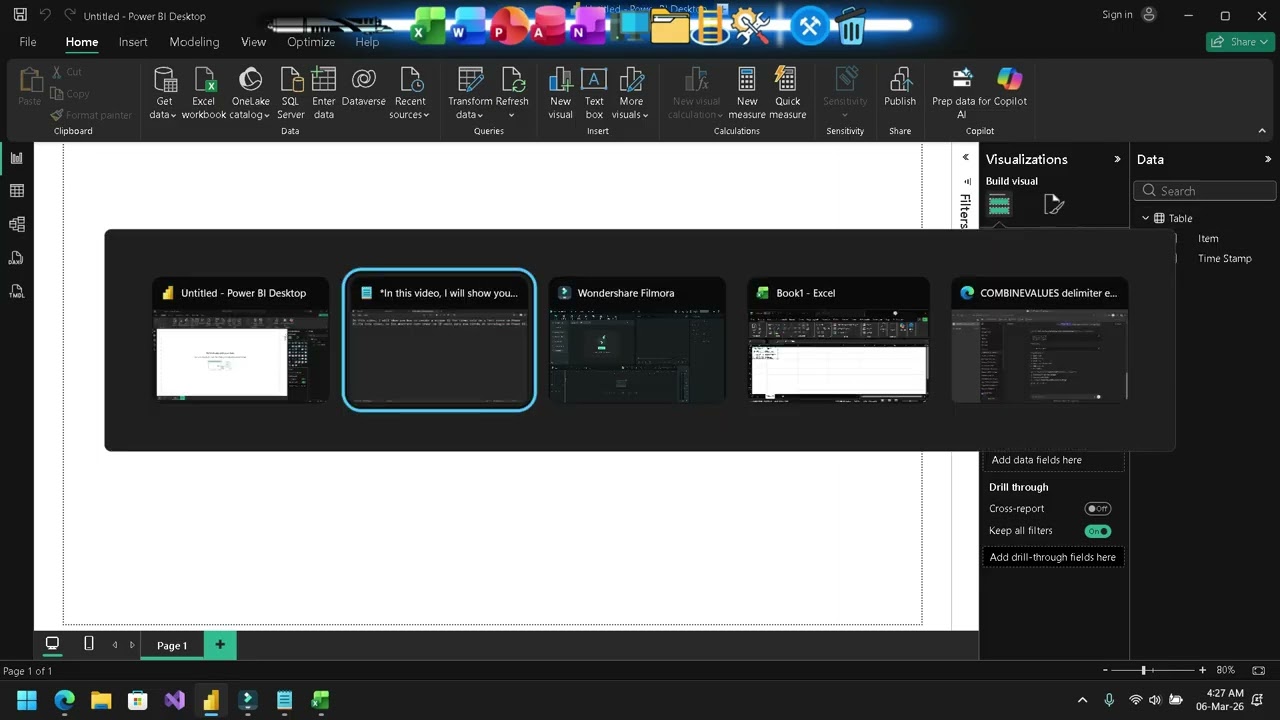
Task: Connect to SQL Server icon
Action: [291, 80]
